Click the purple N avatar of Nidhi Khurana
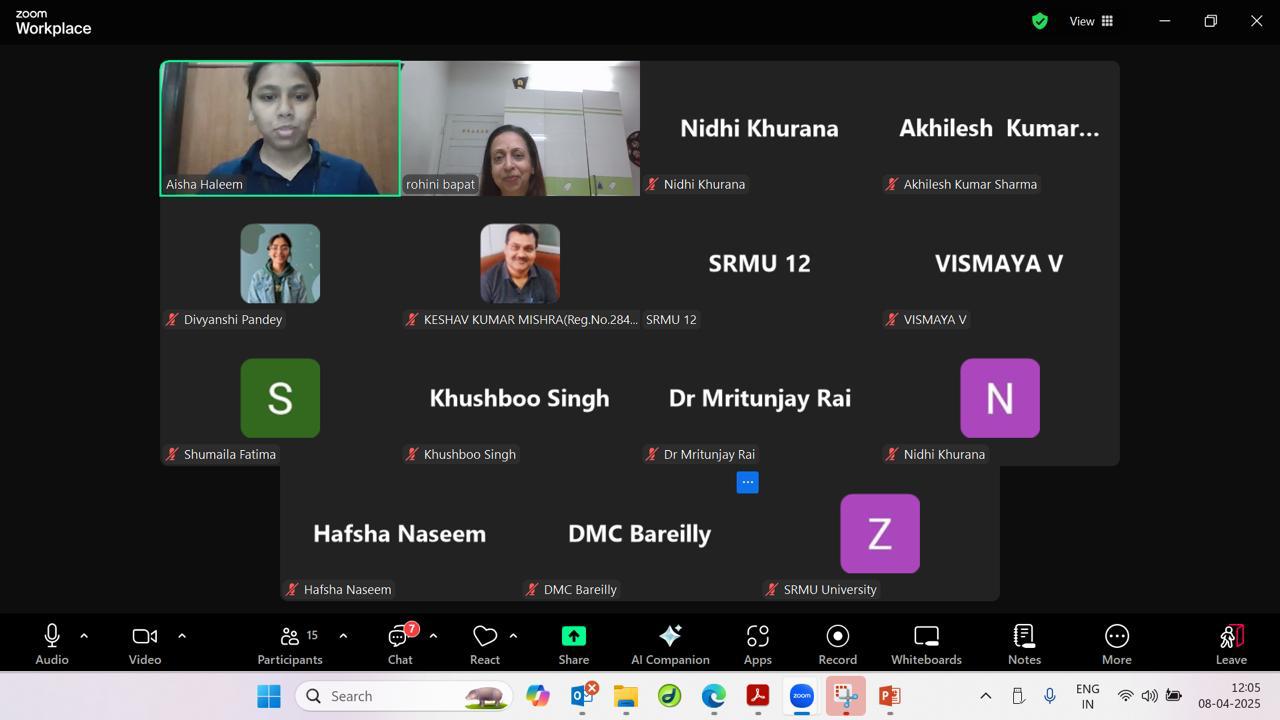Screen dimensions: 1280x720 1000,398
